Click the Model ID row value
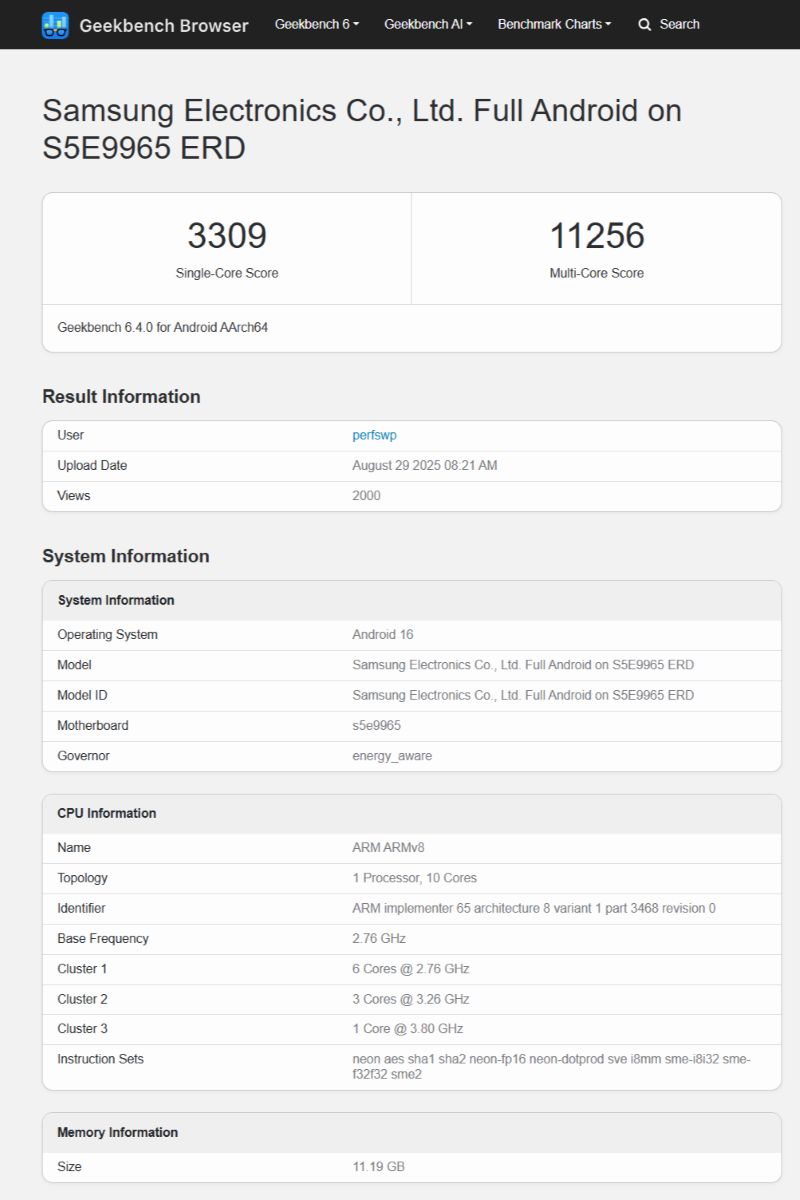The height and width of the screenshot is (1200, 800). pos(523,695)
